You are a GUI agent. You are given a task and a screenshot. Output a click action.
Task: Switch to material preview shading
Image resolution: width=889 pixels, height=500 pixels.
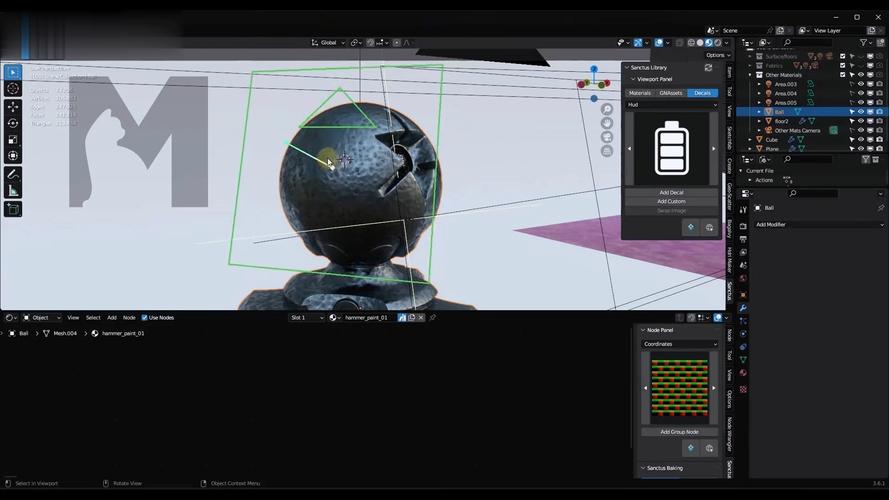coord(709,43)
